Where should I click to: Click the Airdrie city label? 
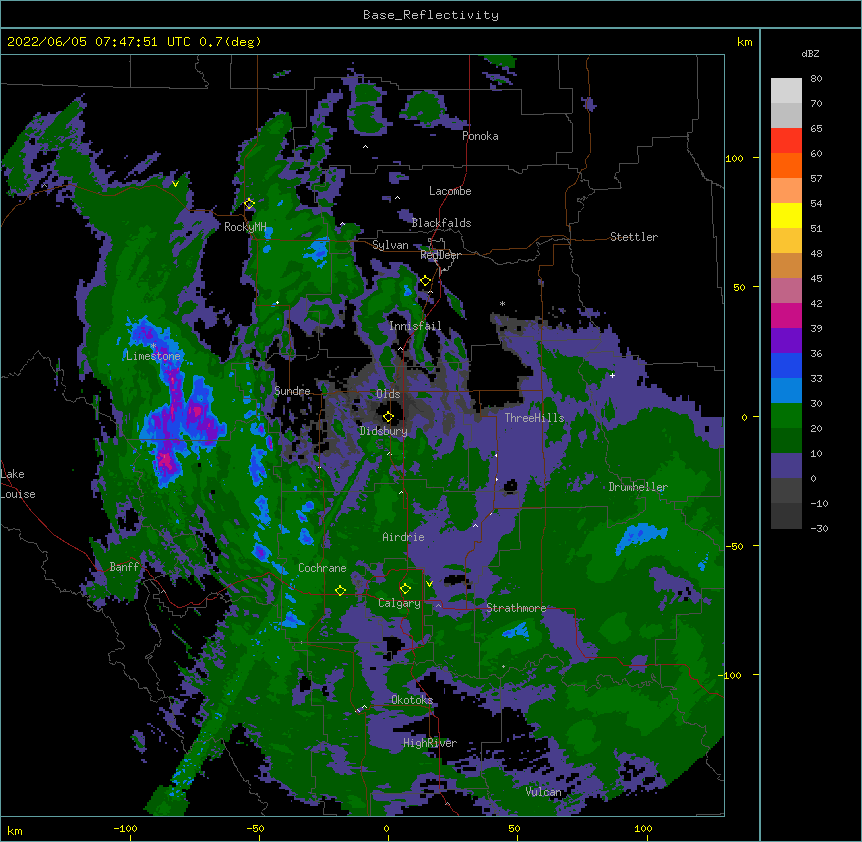(403, 537)
